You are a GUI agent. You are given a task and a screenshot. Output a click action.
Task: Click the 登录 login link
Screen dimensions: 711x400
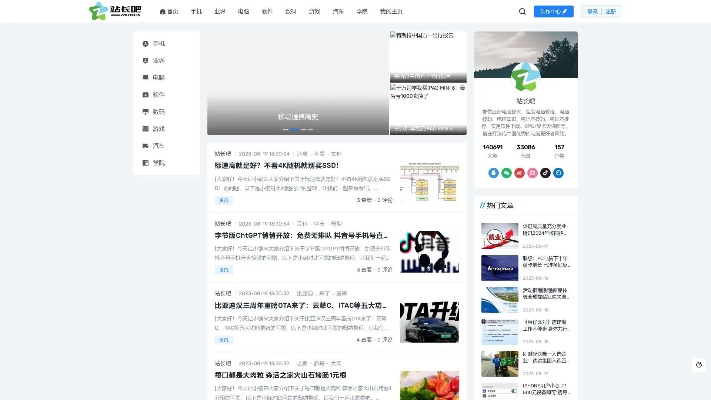(x=592, y=11)
